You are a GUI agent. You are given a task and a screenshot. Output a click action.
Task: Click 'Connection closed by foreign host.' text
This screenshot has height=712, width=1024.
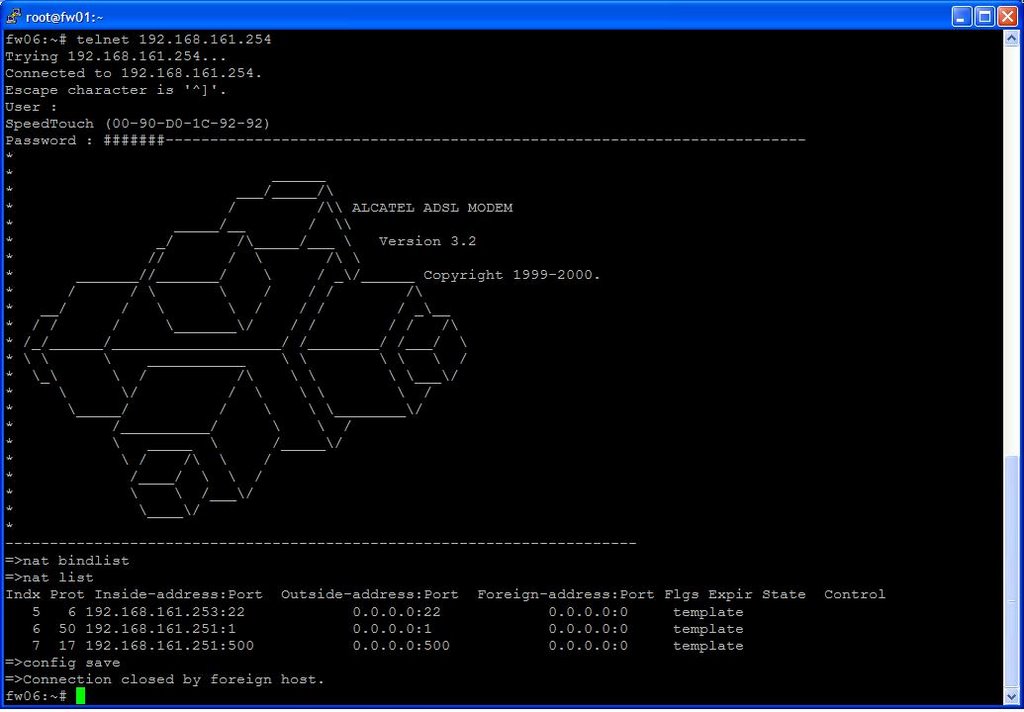coord(174,679)
